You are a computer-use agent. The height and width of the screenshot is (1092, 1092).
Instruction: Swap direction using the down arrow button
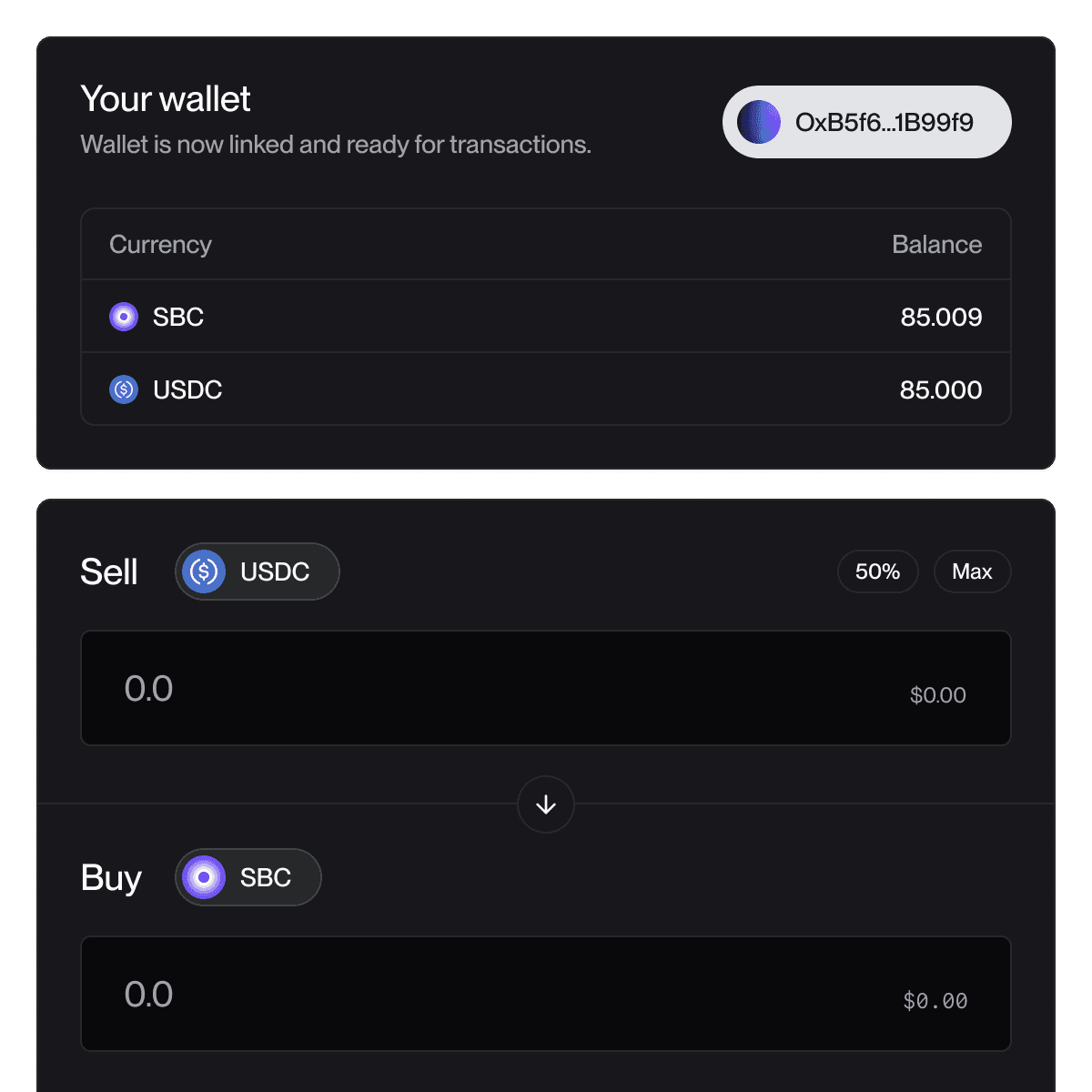[x=546, y=804]
